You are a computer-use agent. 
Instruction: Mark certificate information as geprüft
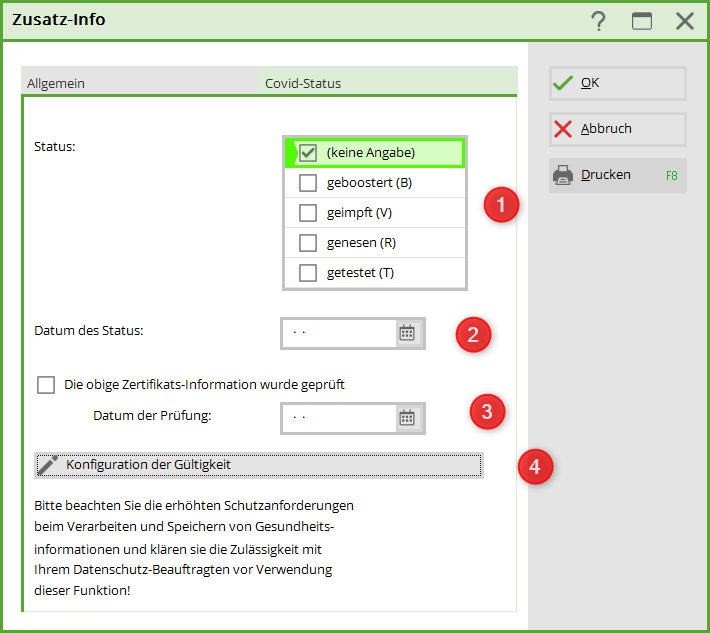(x=46, y=385)
